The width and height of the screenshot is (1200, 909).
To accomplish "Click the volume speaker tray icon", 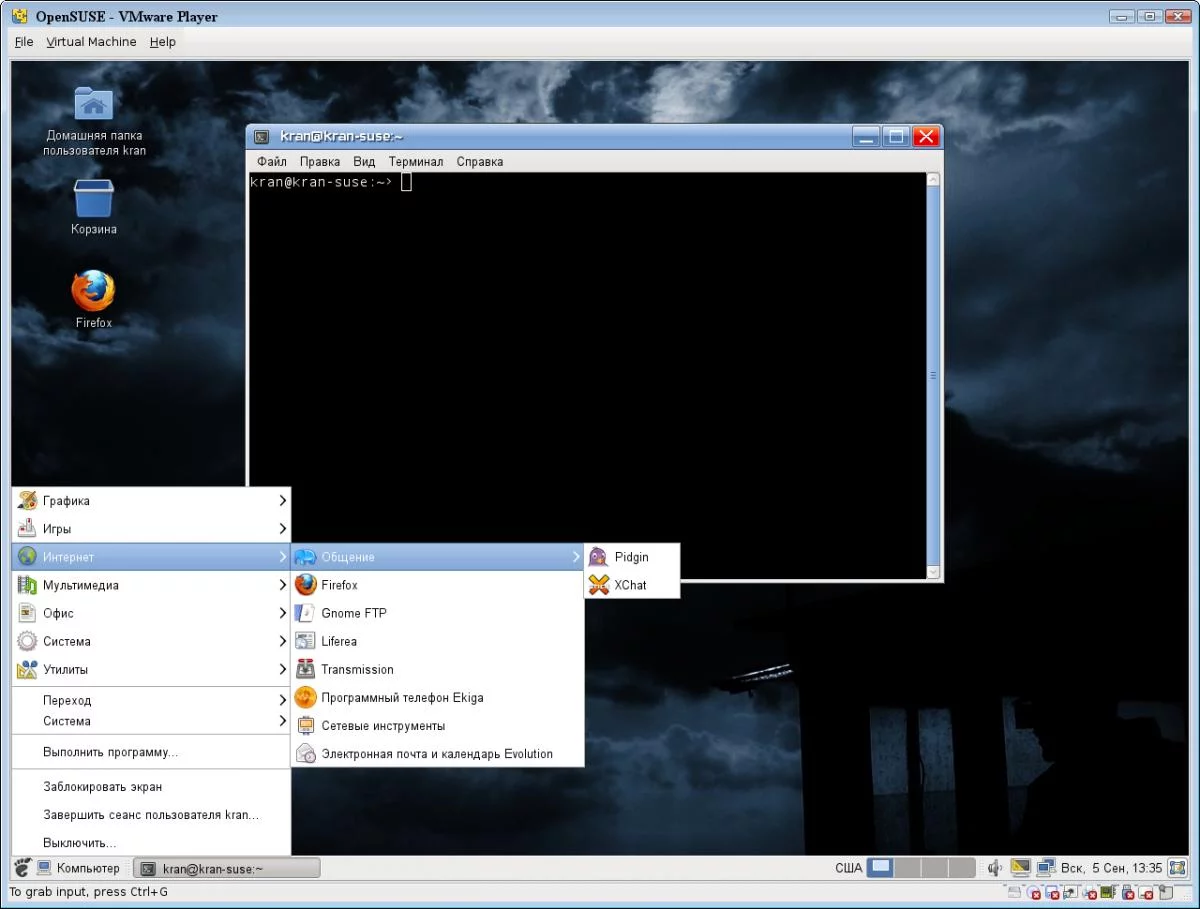I will [995, 868].
